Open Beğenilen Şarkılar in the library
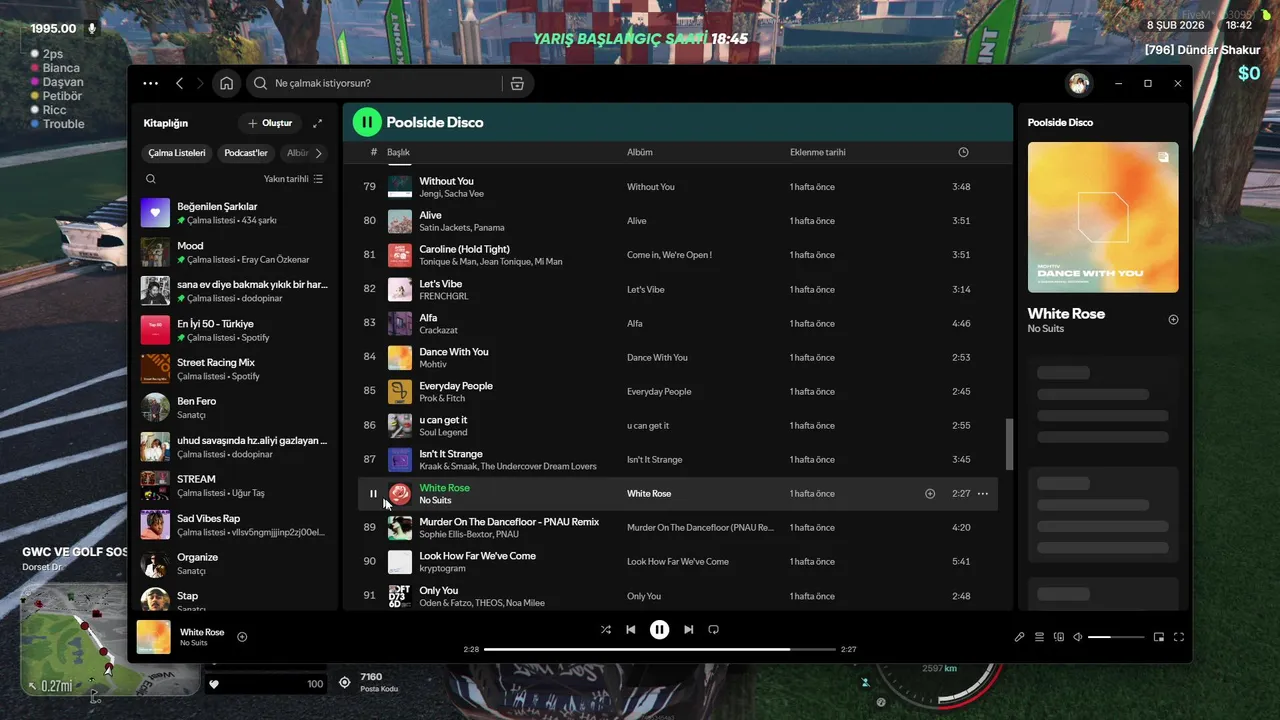Viewport: 1280px width, 720px height. [235, 213]
